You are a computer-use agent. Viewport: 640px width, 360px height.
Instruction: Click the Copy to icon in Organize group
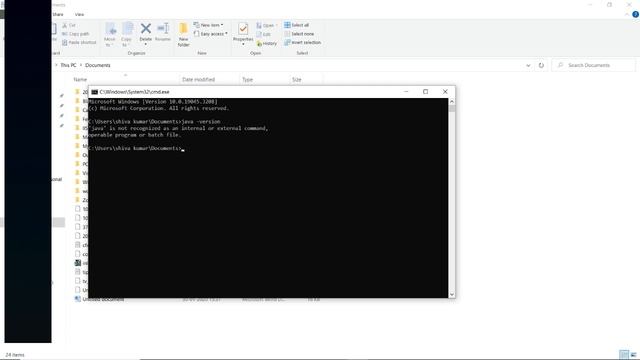pyautogui.click(x=127, y=29)
